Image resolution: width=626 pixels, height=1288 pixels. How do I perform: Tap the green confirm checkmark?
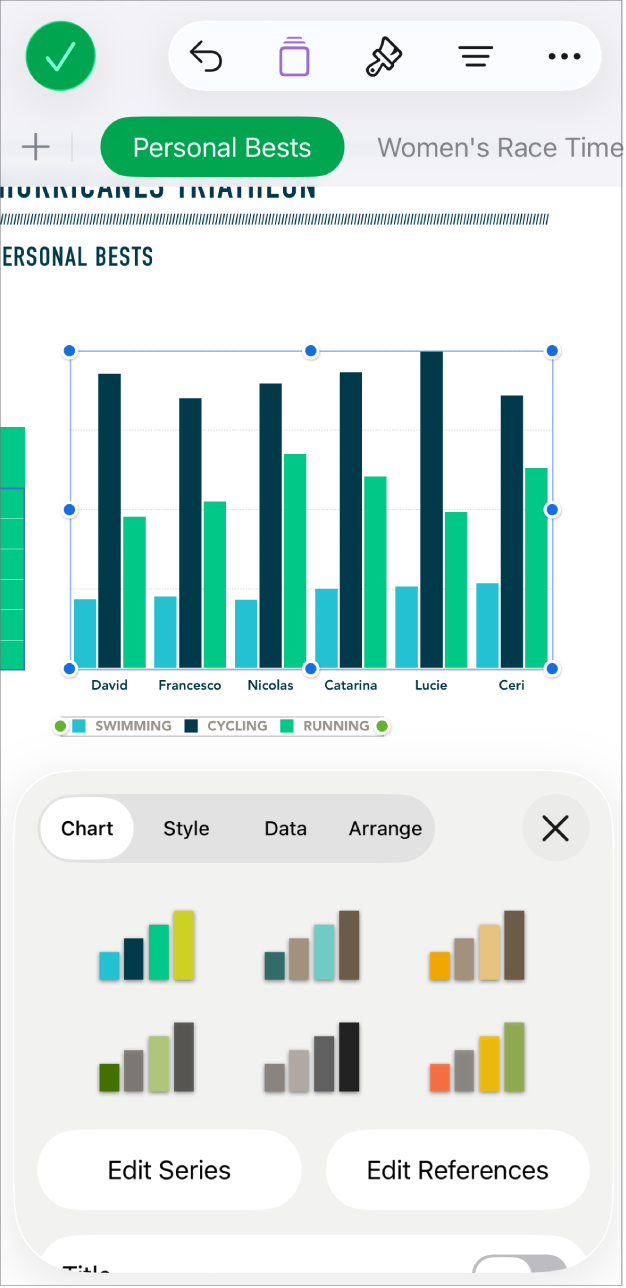[x=60, y=56]
